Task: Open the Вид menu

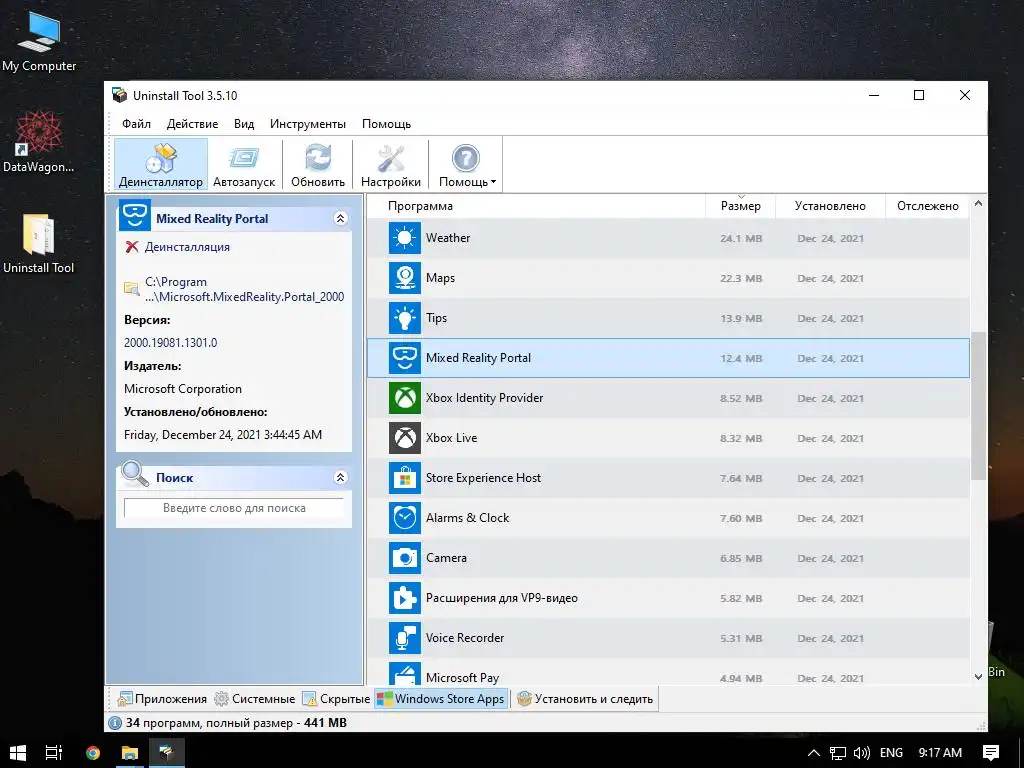Action: click(244, 123)
